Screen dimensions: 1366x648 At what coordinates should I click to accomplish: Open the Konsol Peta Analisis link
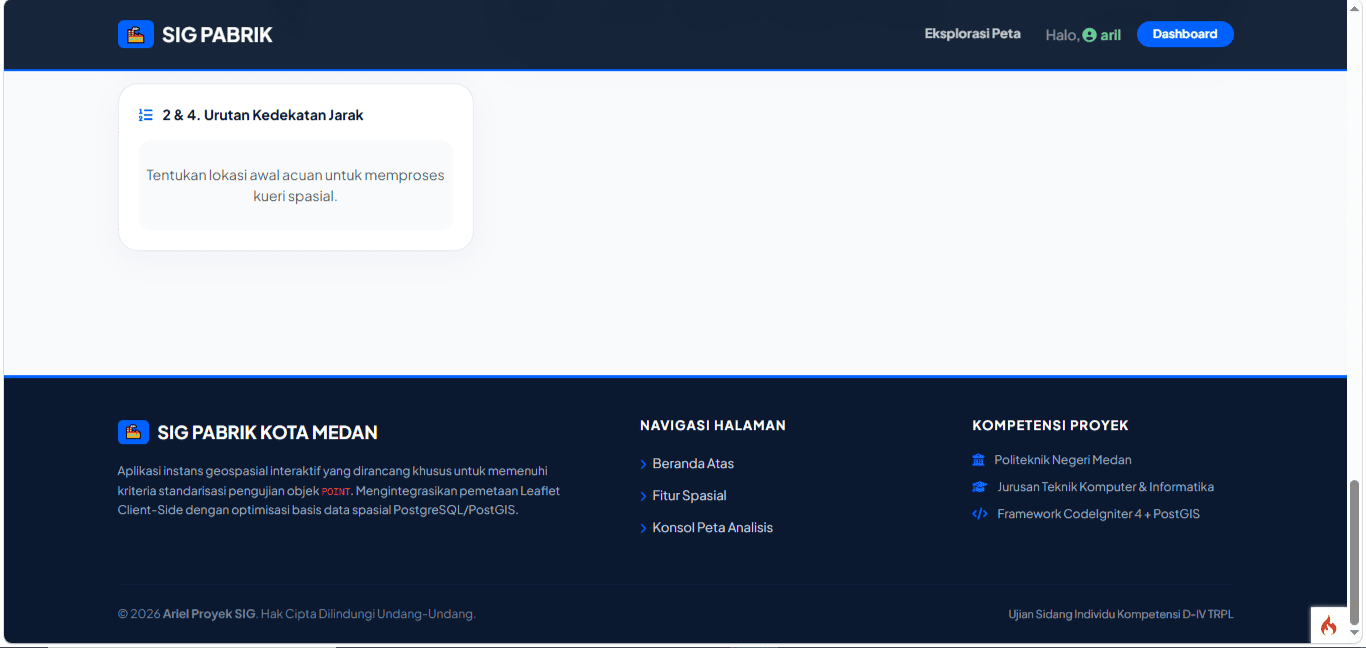click(x=712, y=528)
